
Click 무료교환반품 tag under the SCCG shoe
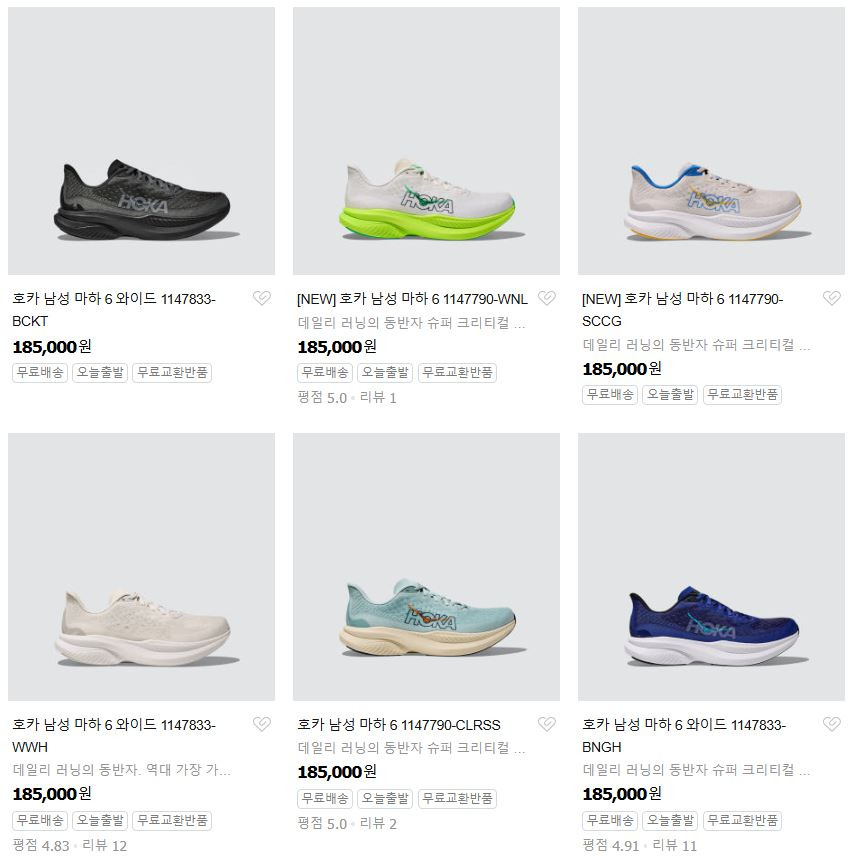(742, 394)
